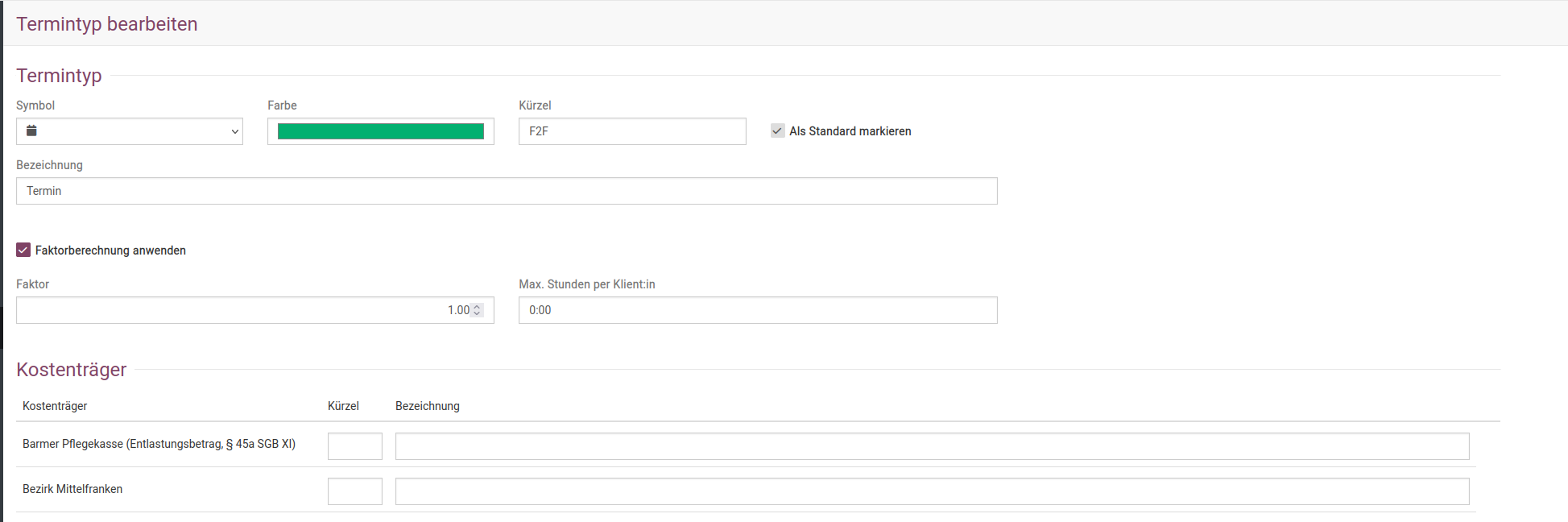Click the Max. Stunden per Klient:in field
The height and width of the screenshot is (522, 1568).
tap(757, 310)
